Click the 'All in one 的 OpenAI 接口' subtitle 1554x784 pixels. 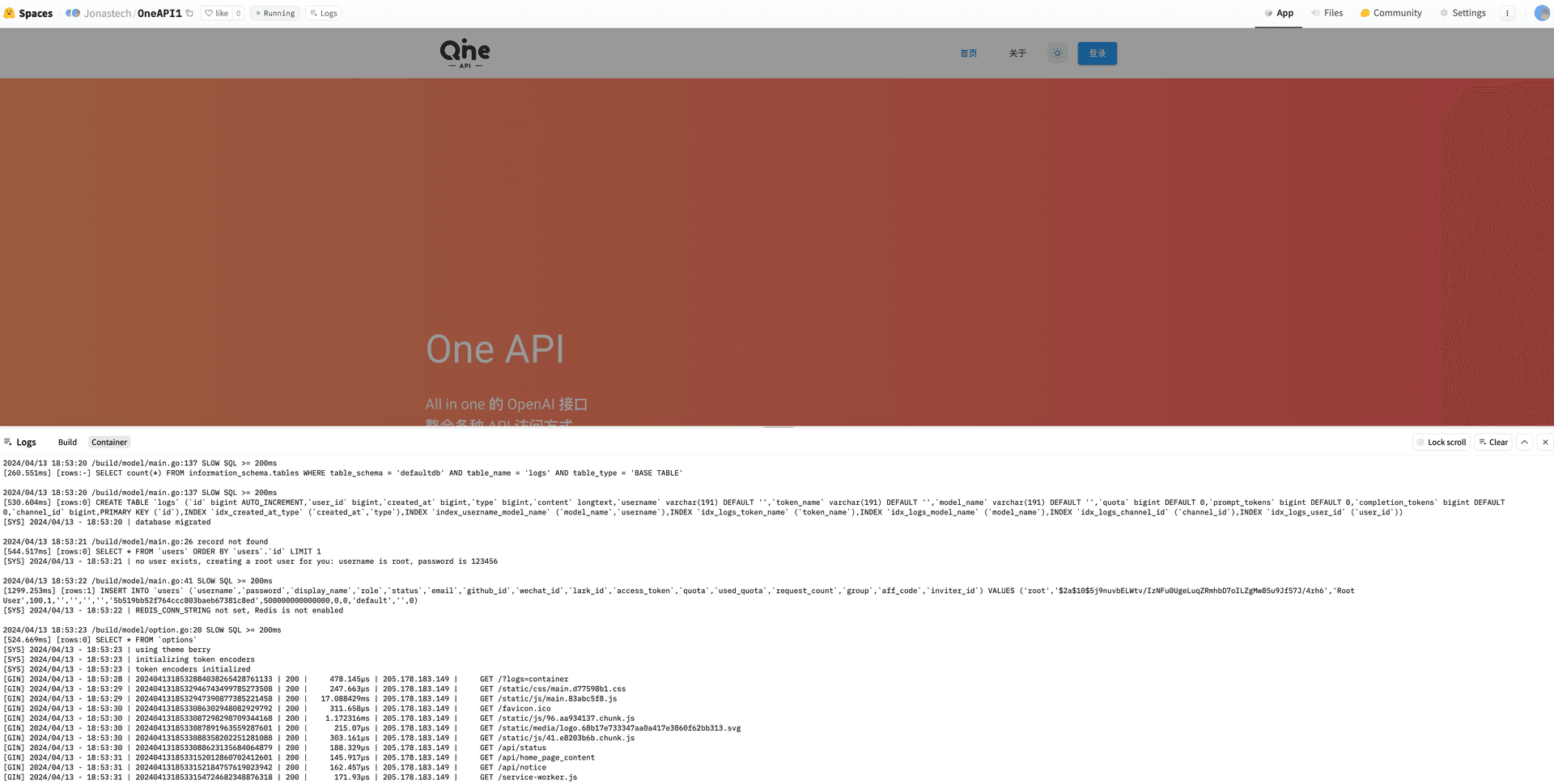pyautogui.click(x=507, y=405)
